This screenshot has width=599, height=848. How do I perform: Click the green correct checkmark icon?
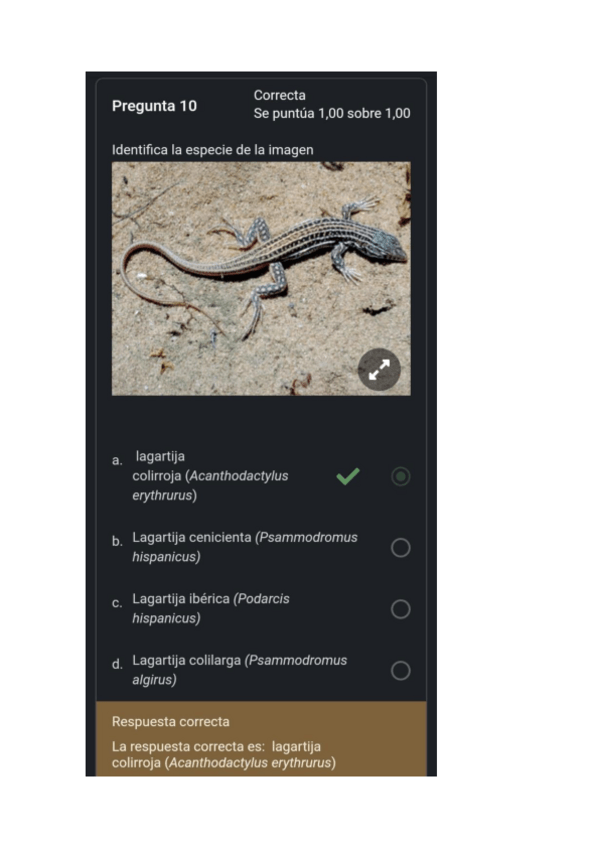pos(348,476)
